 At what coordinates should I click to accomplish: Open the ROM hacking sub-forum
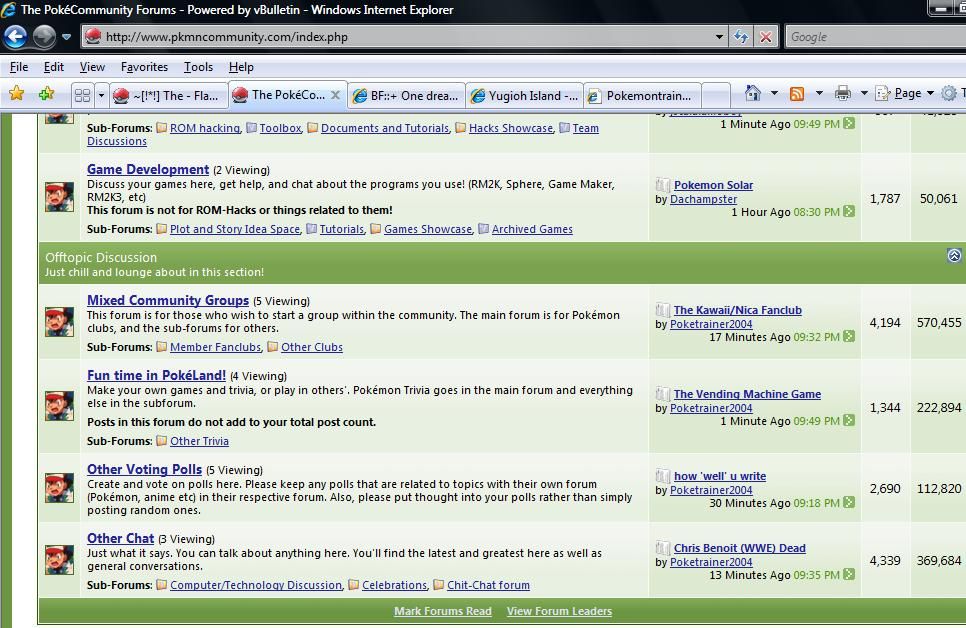205,128
